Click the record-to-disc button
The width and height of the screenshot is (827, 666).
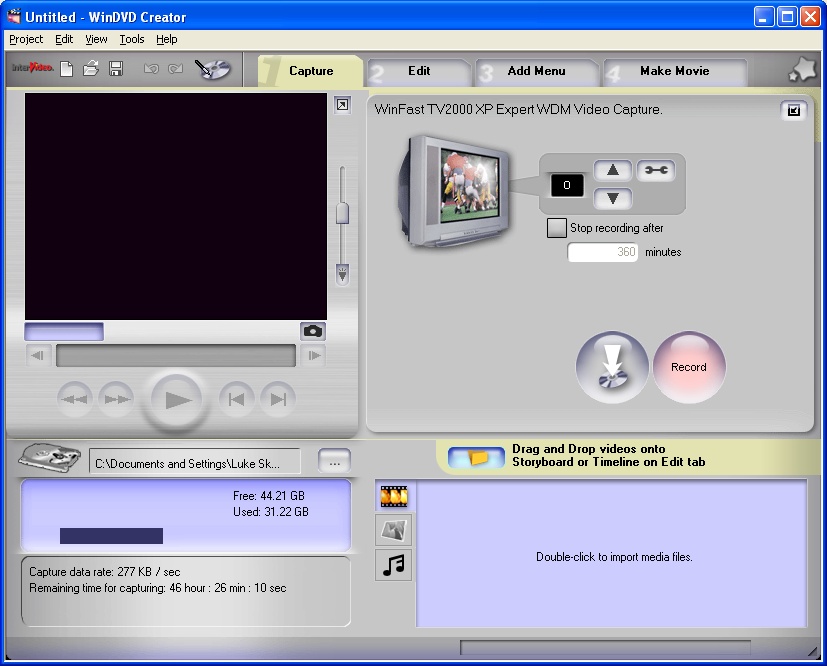pyautogui.click(x=612, y=367)
